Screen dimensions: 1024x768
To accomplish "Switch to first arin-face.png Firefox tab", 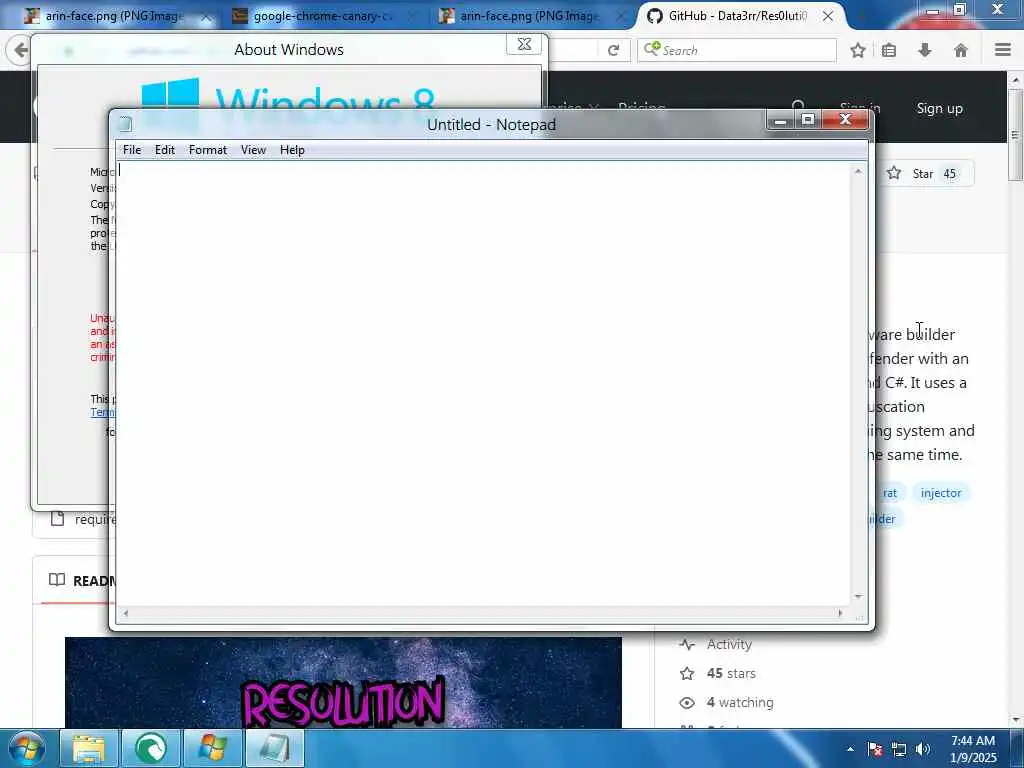I will 114,16.
